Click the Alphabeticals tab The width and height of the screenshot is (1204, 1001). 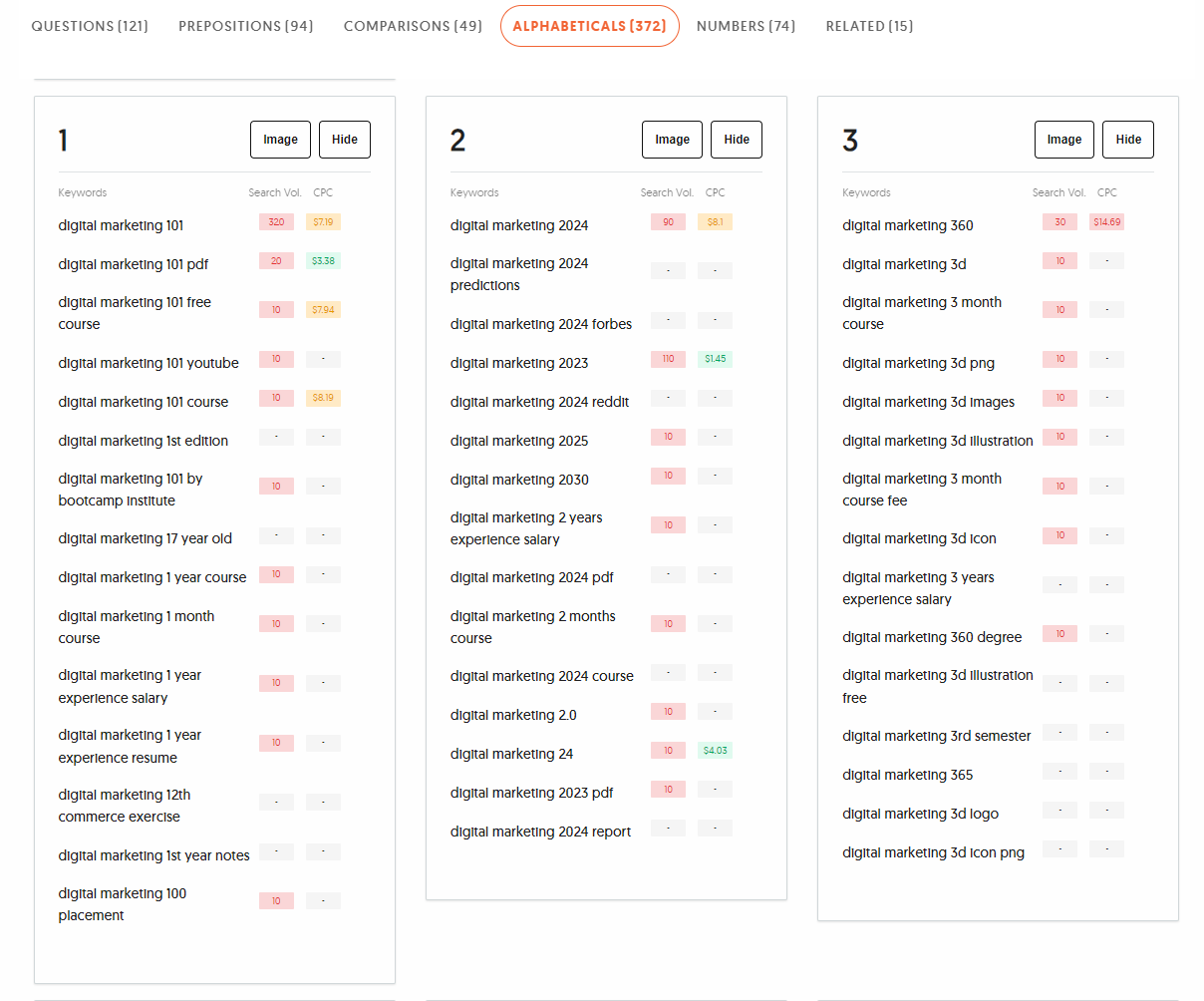click(589, 26)
